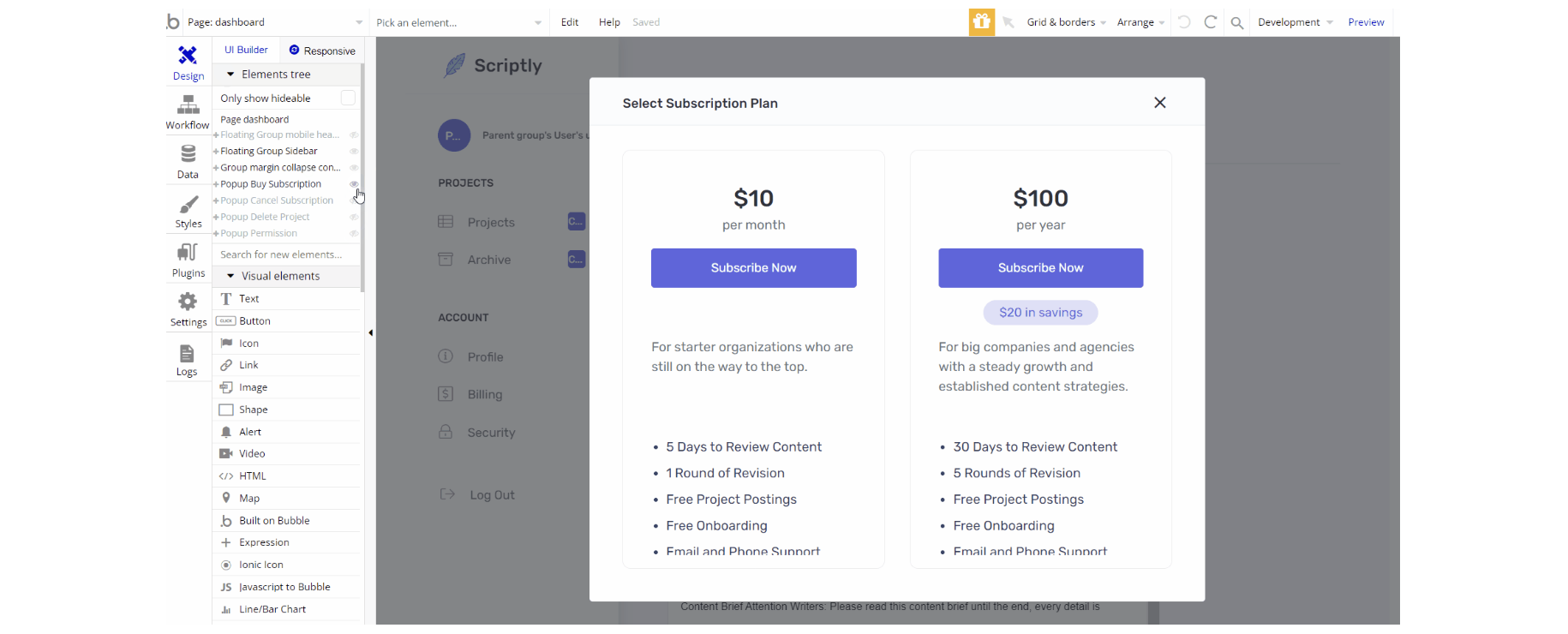Click the search magnifier icon in toolbar

click(1237, 23)
